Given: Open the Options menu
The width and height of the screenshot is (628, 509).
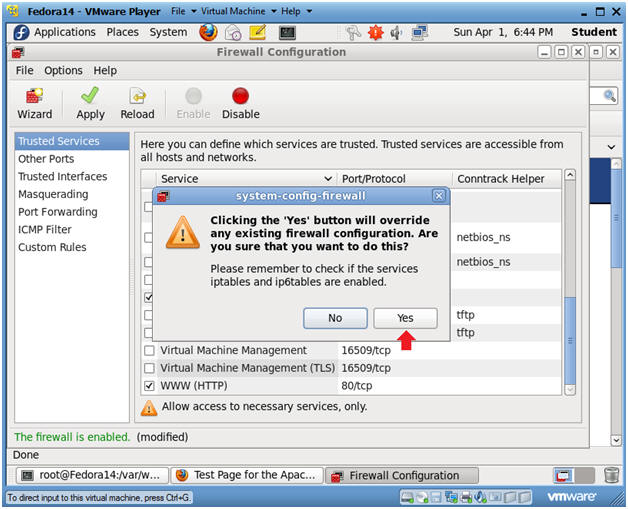Looking at the screenshot, I should pos(63,70).
